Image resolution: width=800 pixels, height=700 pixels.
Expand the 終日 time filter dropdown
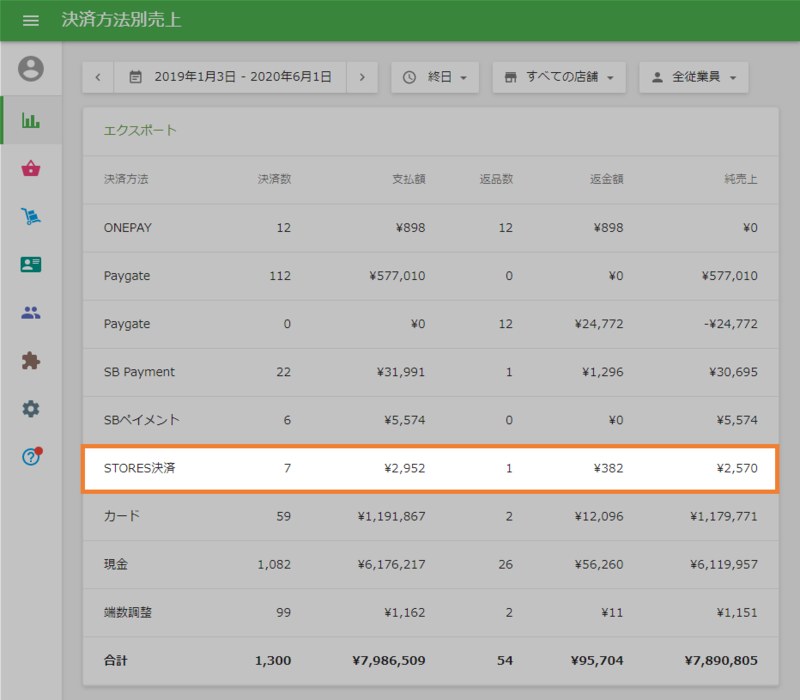click(435, 77)
